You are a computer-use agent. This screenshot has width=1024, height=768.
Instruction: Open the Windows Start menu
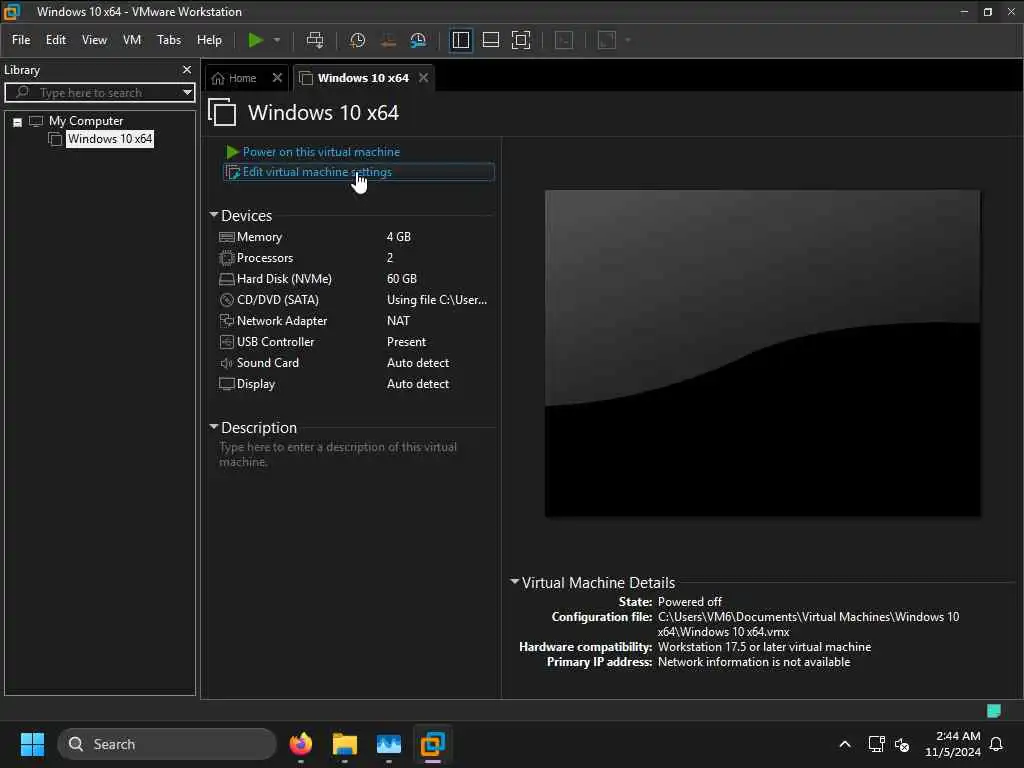click(32, 744)
